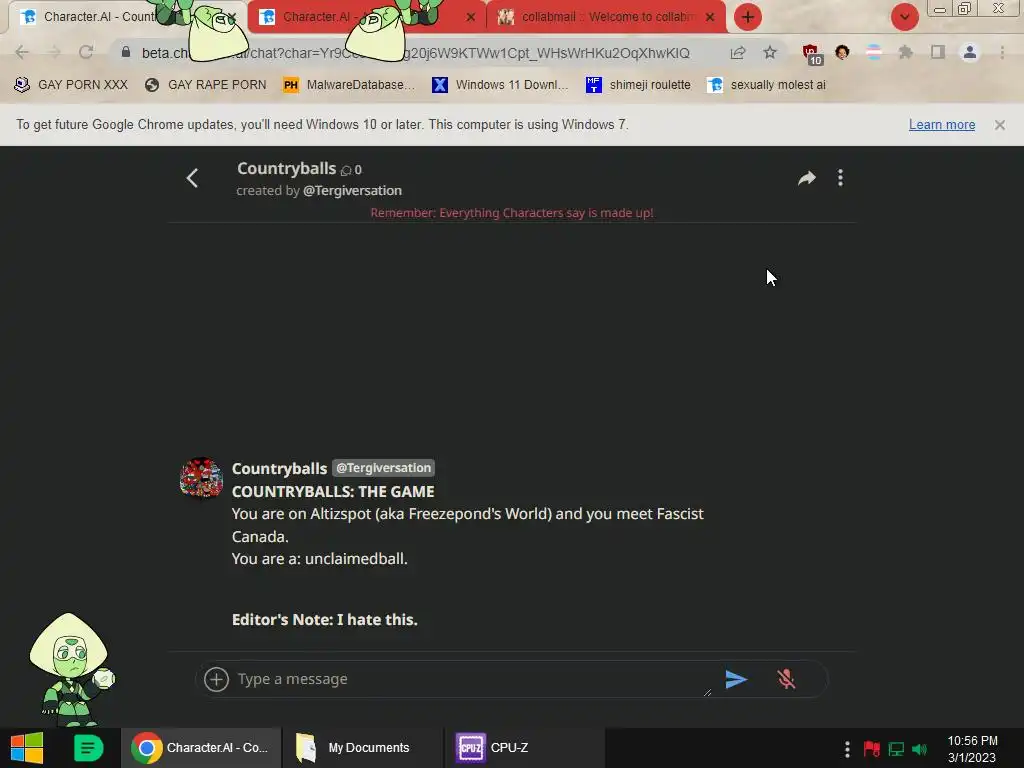Image resolution: width=1024 pixels, height=768 pixels.
Task: Go forward in browser history
Action: click(54, 52)
